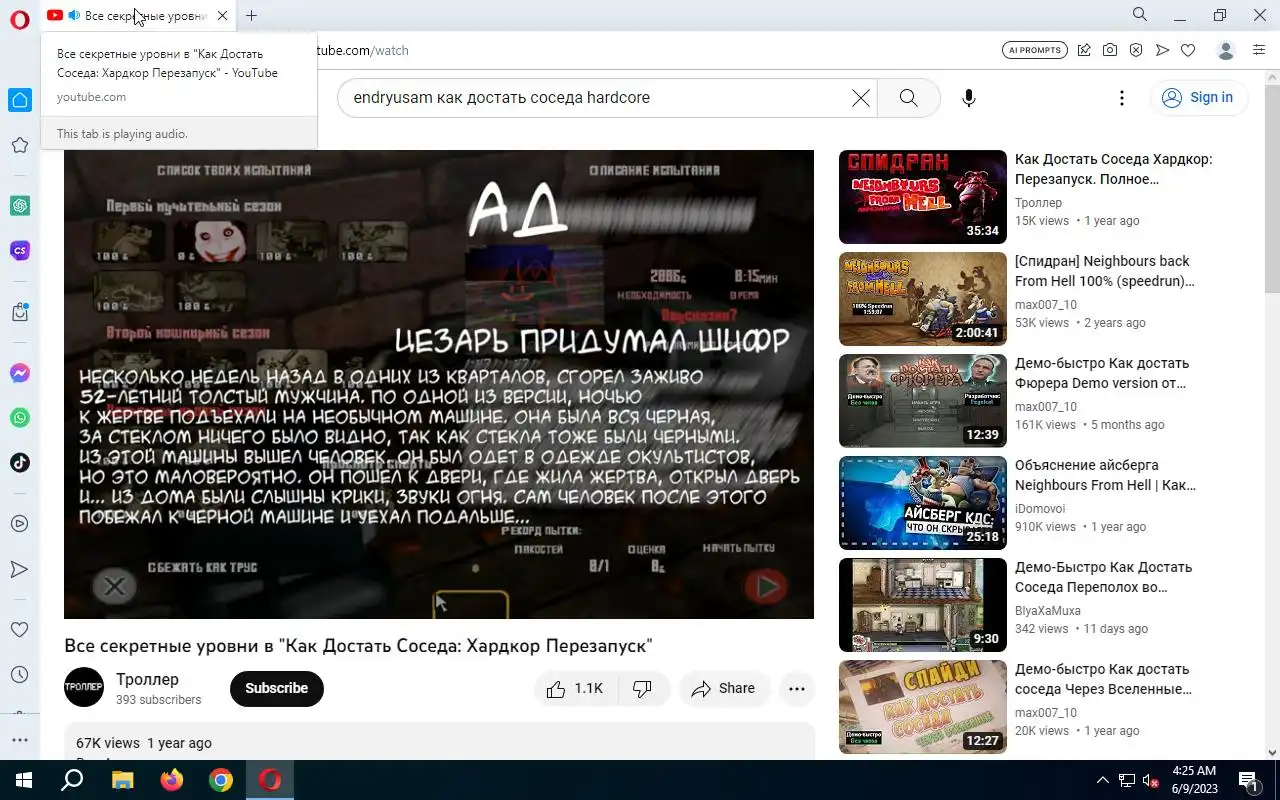Dislike the video with thumbs-down
The image size is (1280, 800).
(x=643, y=688)
